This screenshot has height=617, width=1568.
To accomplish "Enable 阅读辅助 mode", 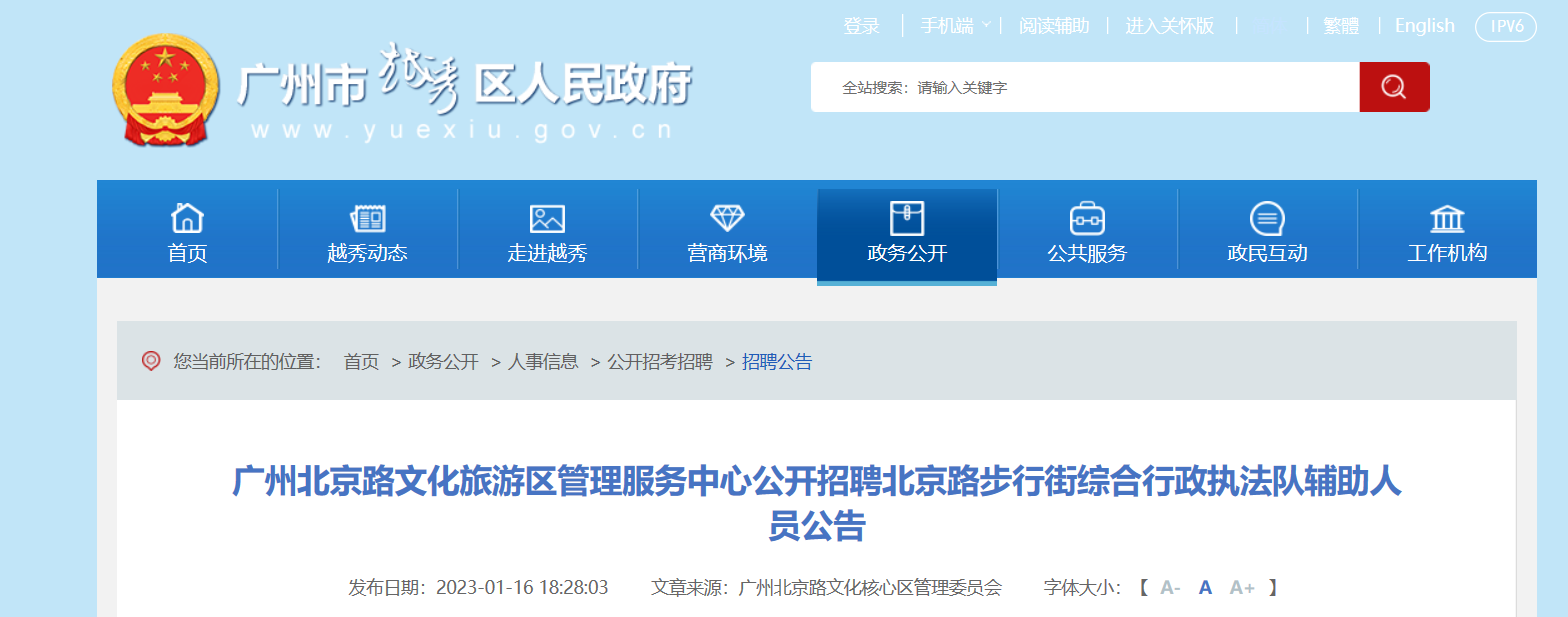I will (x=1054, y=26).
